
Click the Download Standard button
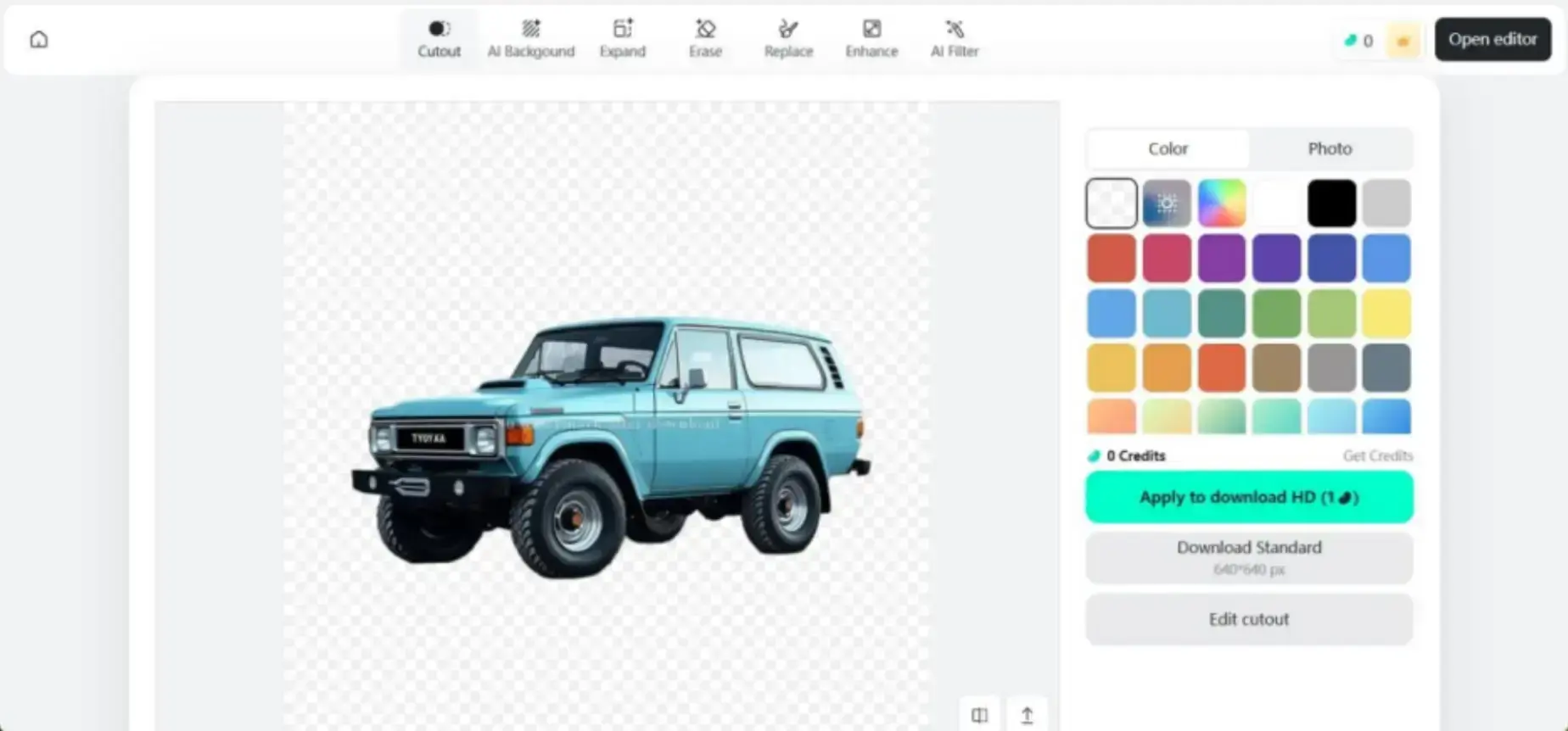coord(1249,556)
